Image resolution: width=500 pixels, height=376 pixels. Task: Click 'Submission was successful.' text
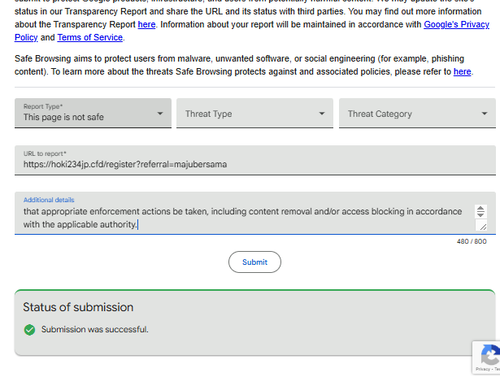95,329
